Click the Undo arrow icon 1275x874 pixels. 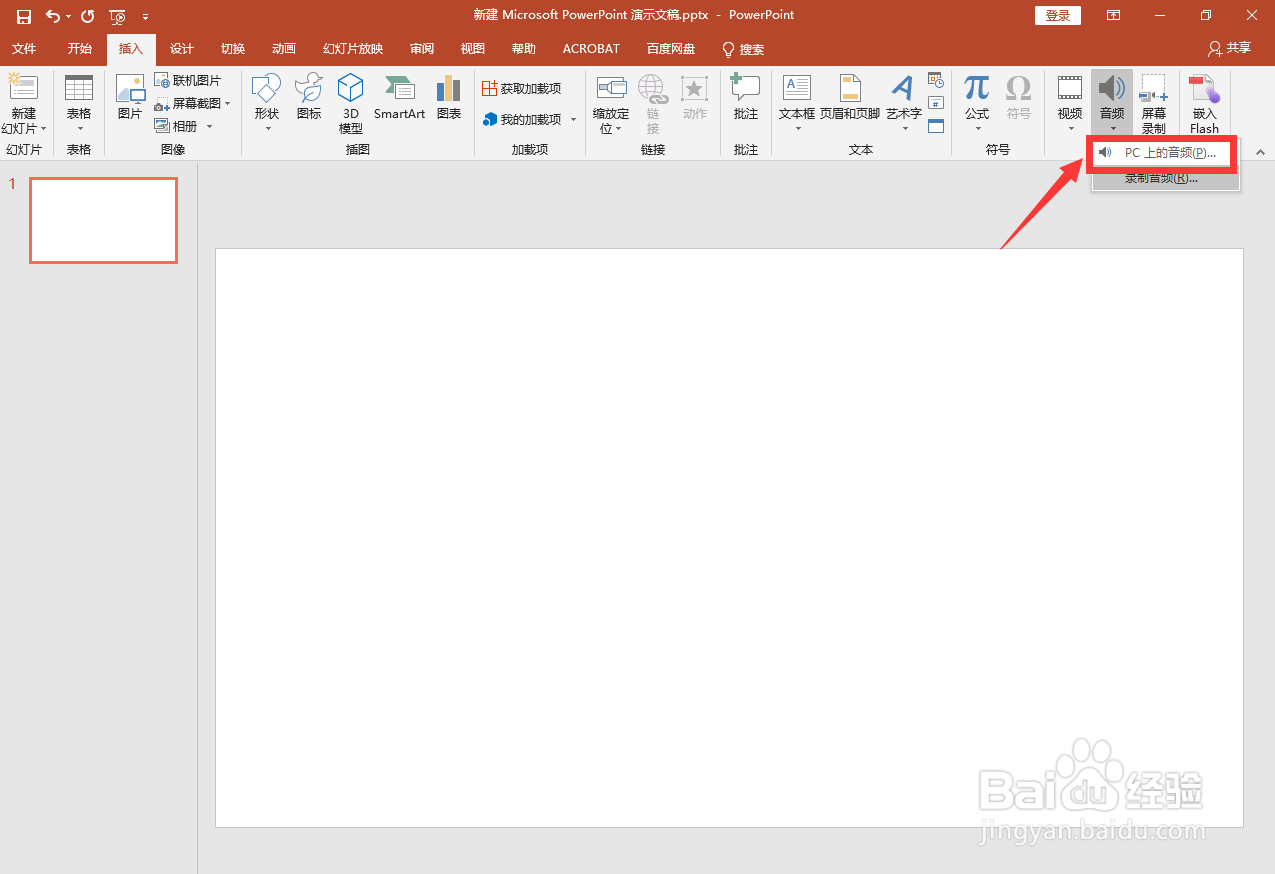coord(53,16)
